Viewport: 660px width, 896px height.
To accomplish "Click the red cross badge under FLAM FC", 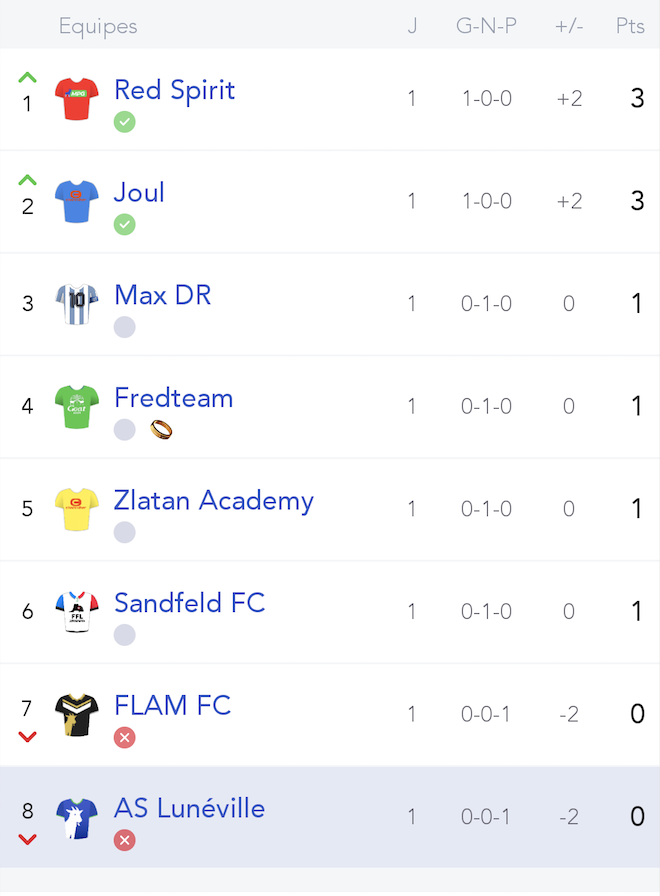I will 125,738.
